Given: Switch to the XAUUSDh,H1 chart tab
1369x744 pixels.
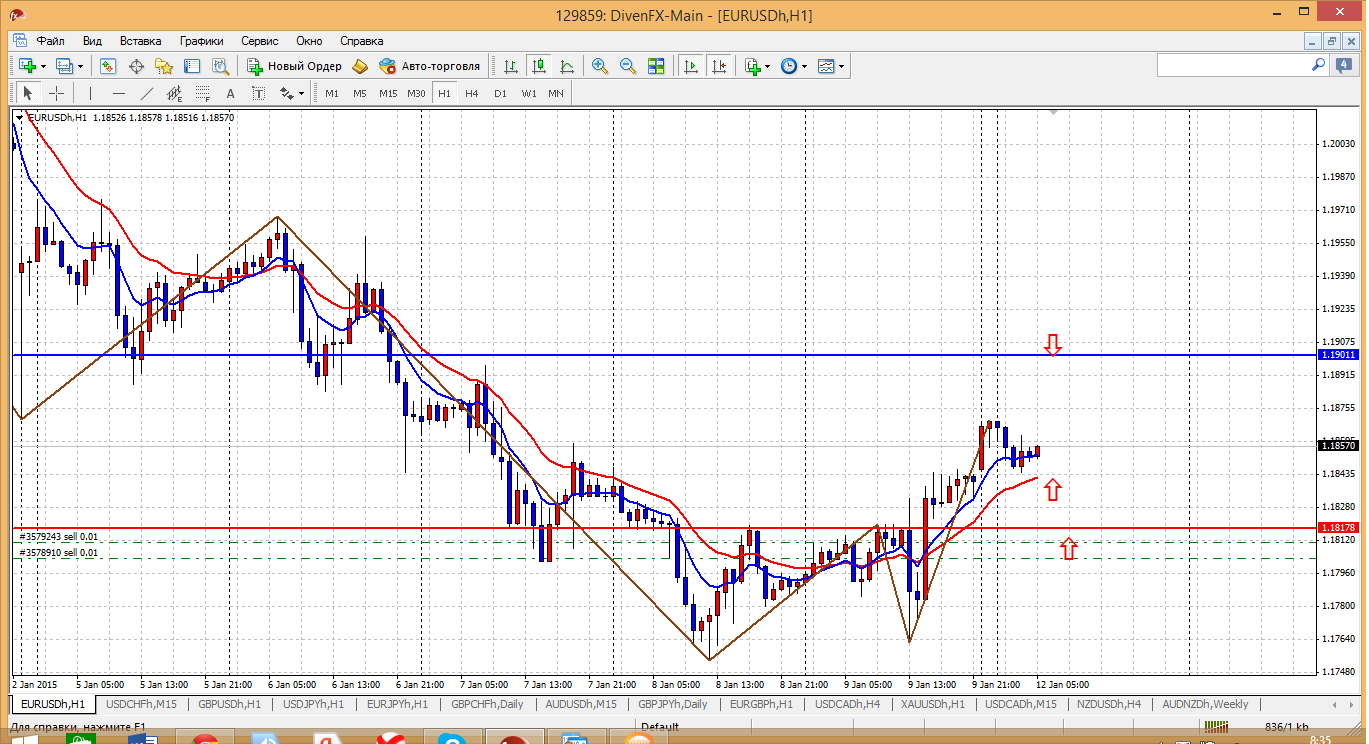Looking at the screenshot, I should [x=932, y=704].
